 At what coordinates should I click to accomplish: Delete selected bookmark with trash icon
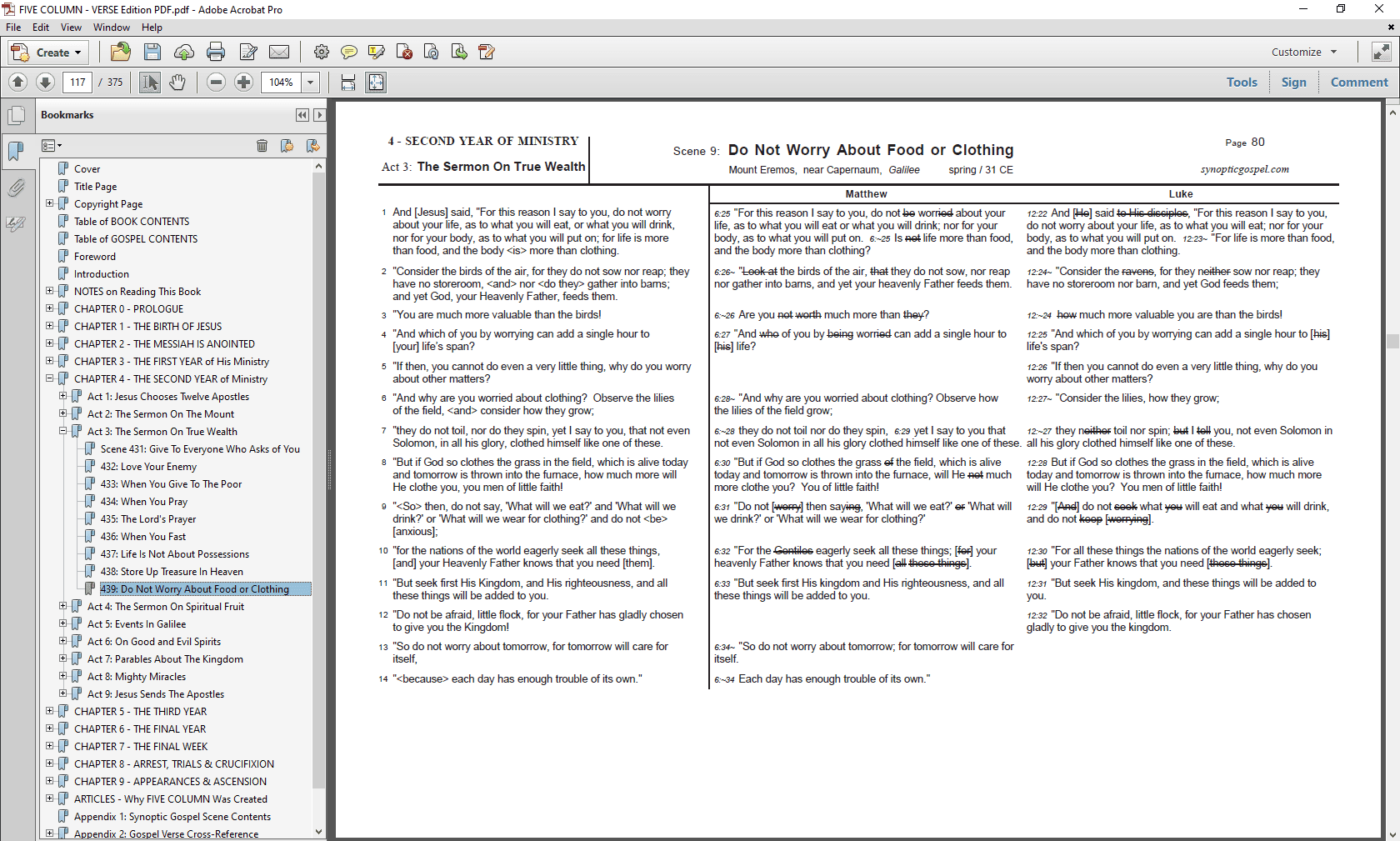(x=262, y=146)
